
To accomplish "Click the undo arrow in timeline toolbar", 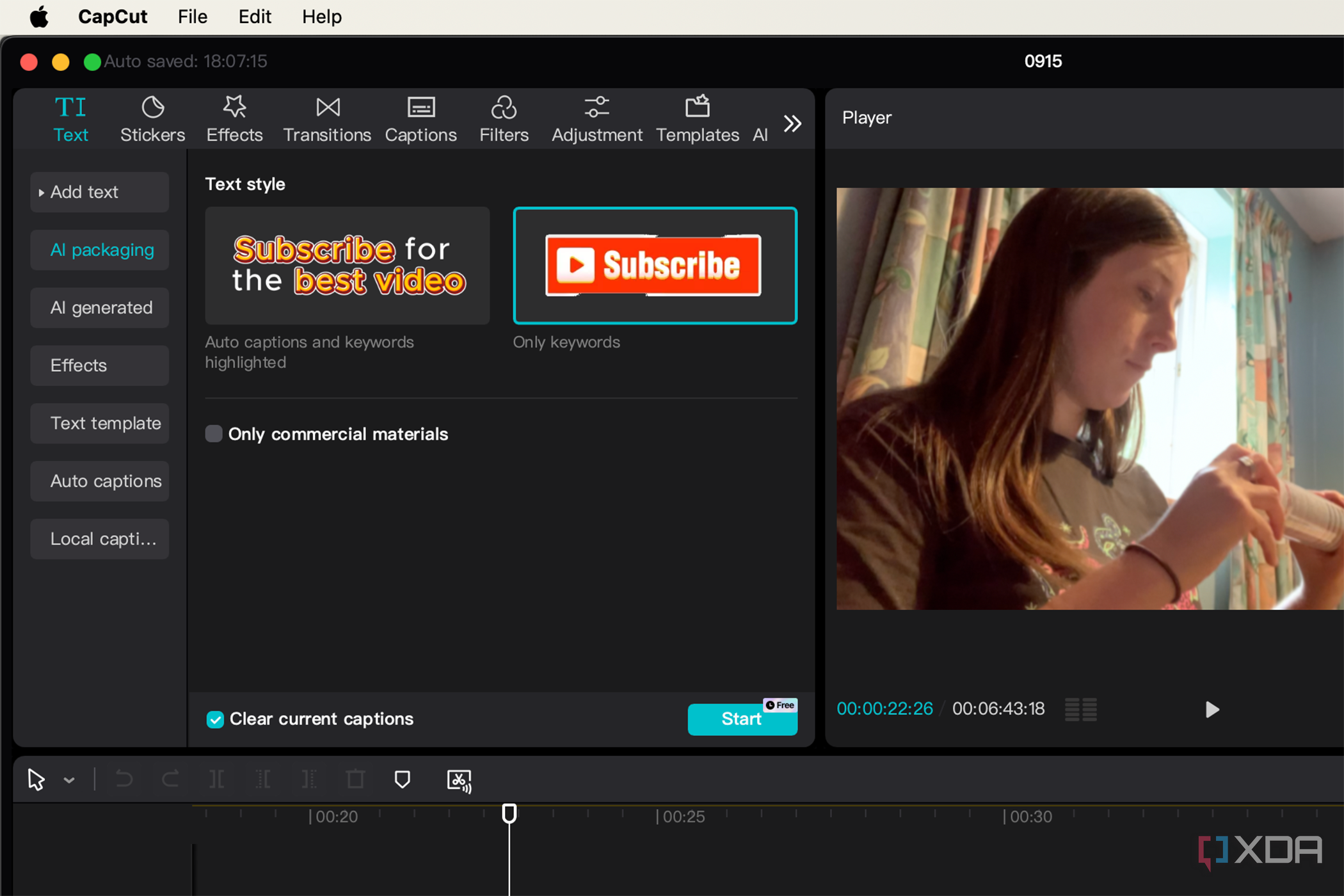I will (x=124, y=779).
